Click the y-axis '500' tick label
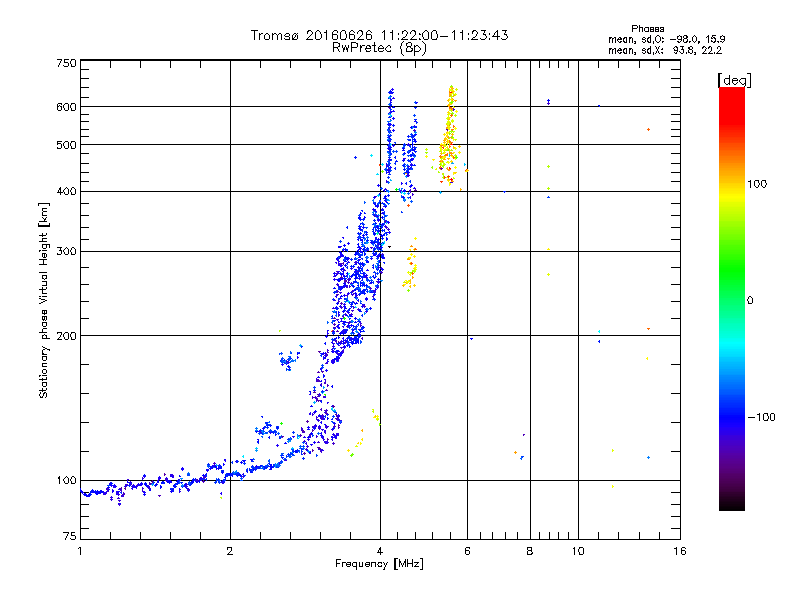Viewport: 800px width, 600px height. pos(66,145)
